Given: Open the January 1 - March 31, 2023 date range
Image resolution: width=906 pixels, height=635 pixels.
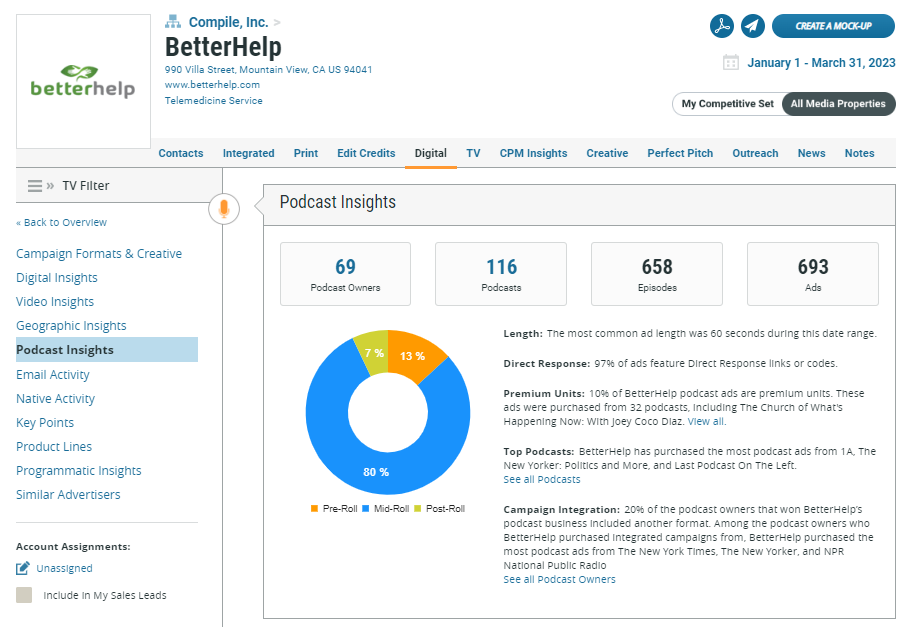Looking at the screenshot, I should (821, 62).
